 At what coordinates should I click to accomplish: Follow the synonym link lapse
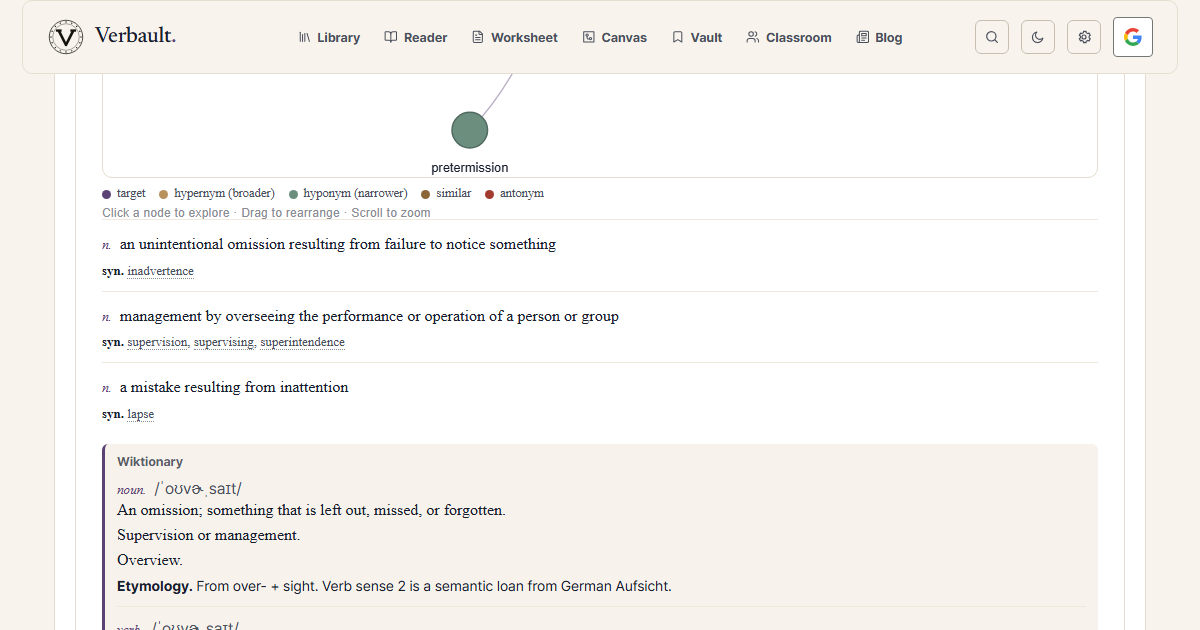(140, 414)
